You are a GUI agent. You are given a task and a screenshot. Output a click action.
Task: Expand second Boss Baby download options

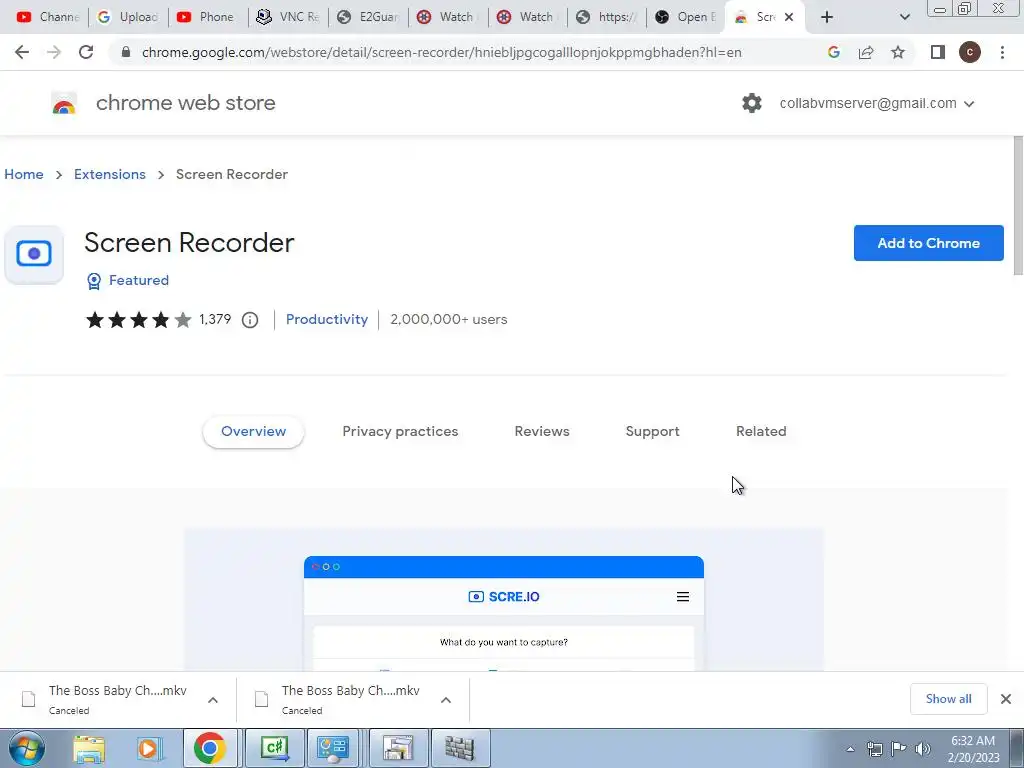click(446, 700)
